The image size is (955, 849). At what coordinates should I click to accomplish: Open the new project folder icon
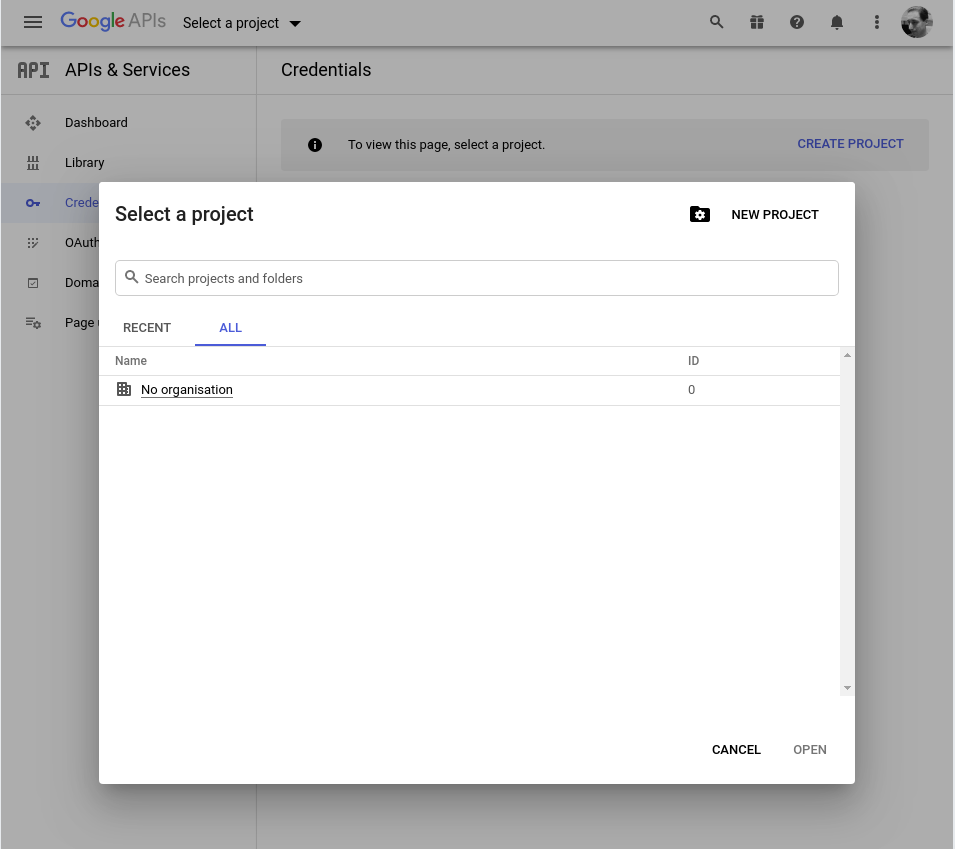pyautogui.click(x=700, y=214)
